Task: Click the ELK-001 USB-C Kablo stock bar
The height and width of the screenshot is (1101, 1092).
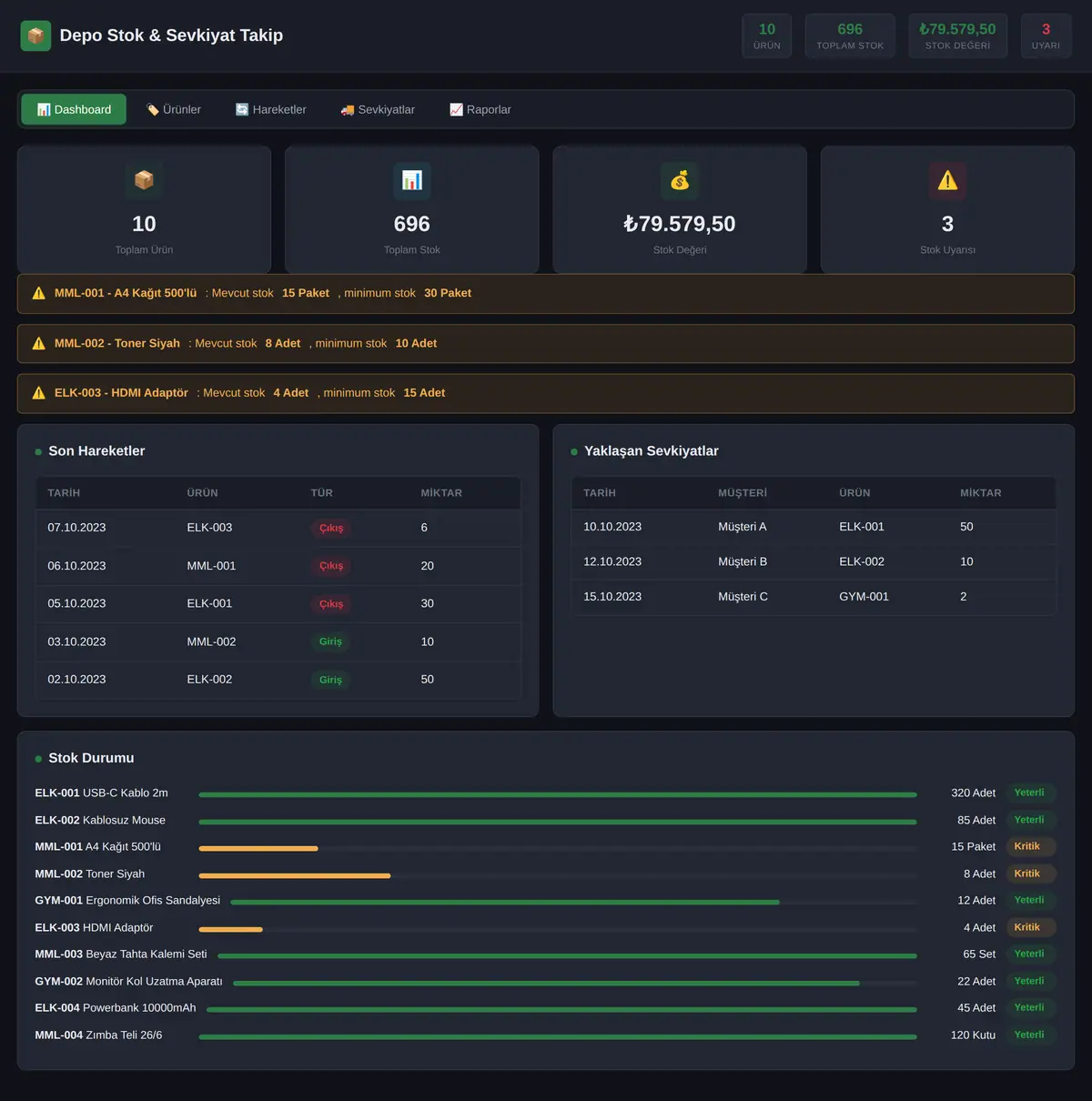Action: point(558,794)
